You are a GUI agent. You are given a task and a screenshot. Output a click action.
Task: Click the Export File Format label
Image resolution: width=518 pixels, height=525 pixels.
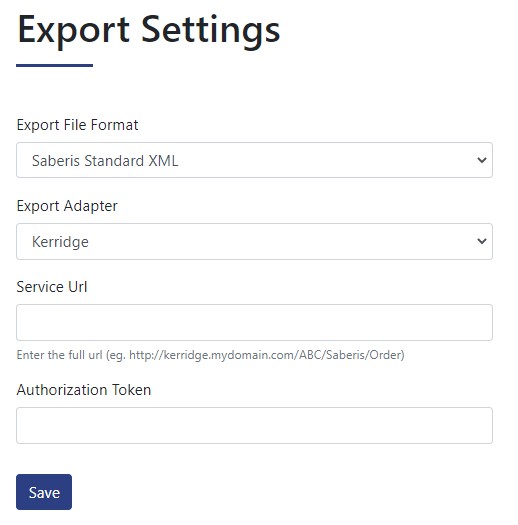[77, 125]
